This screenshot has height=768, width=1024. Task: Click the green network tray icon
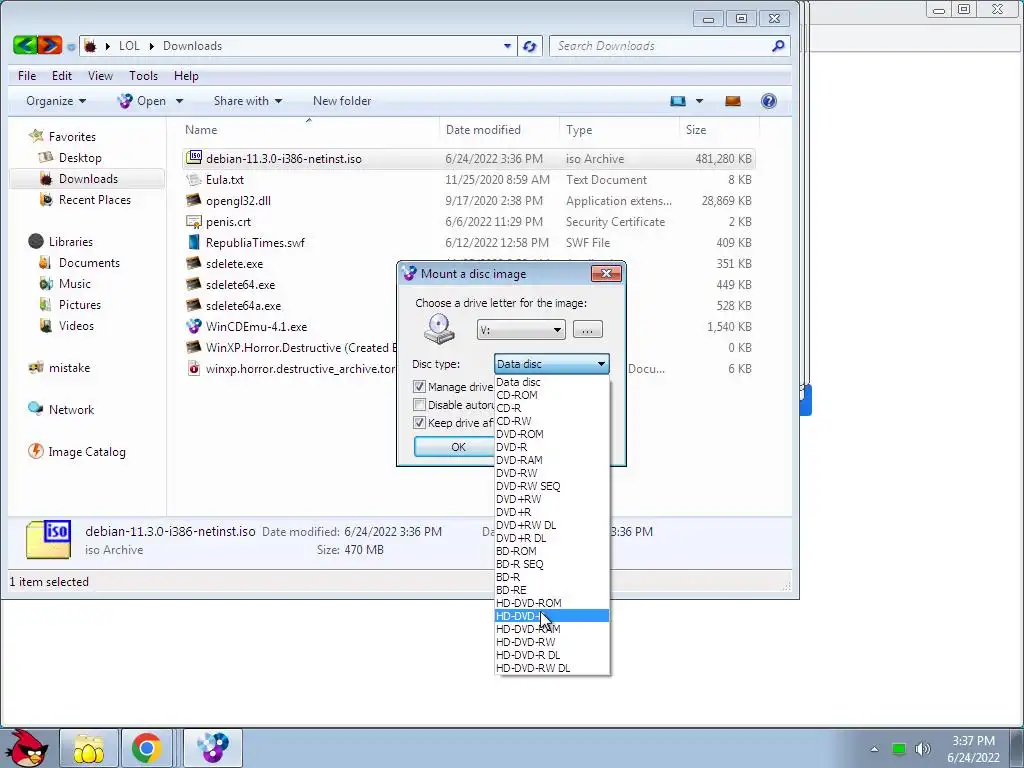tap(899, 749)
